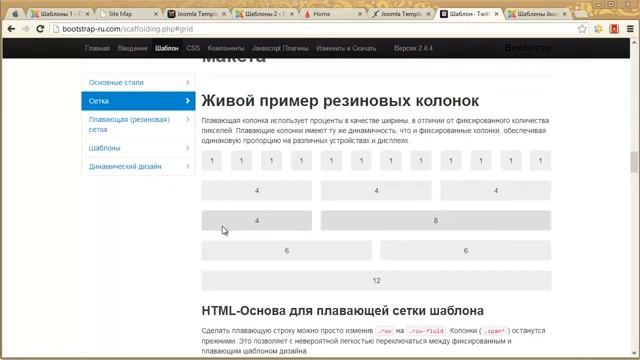Close the Site Map tab
Viewport: 640px width, 360px height.
[156, 14]
